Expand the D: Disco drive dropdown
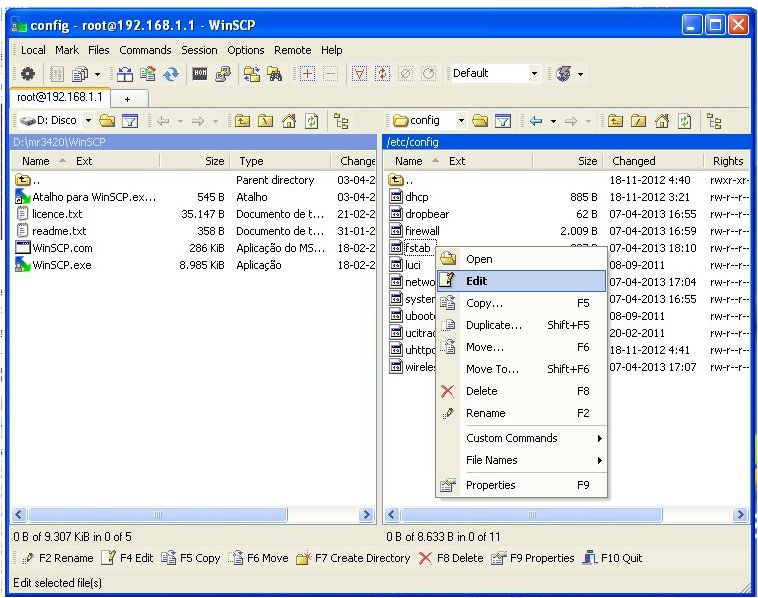This screenshot has height=598, width=758. 86,121
